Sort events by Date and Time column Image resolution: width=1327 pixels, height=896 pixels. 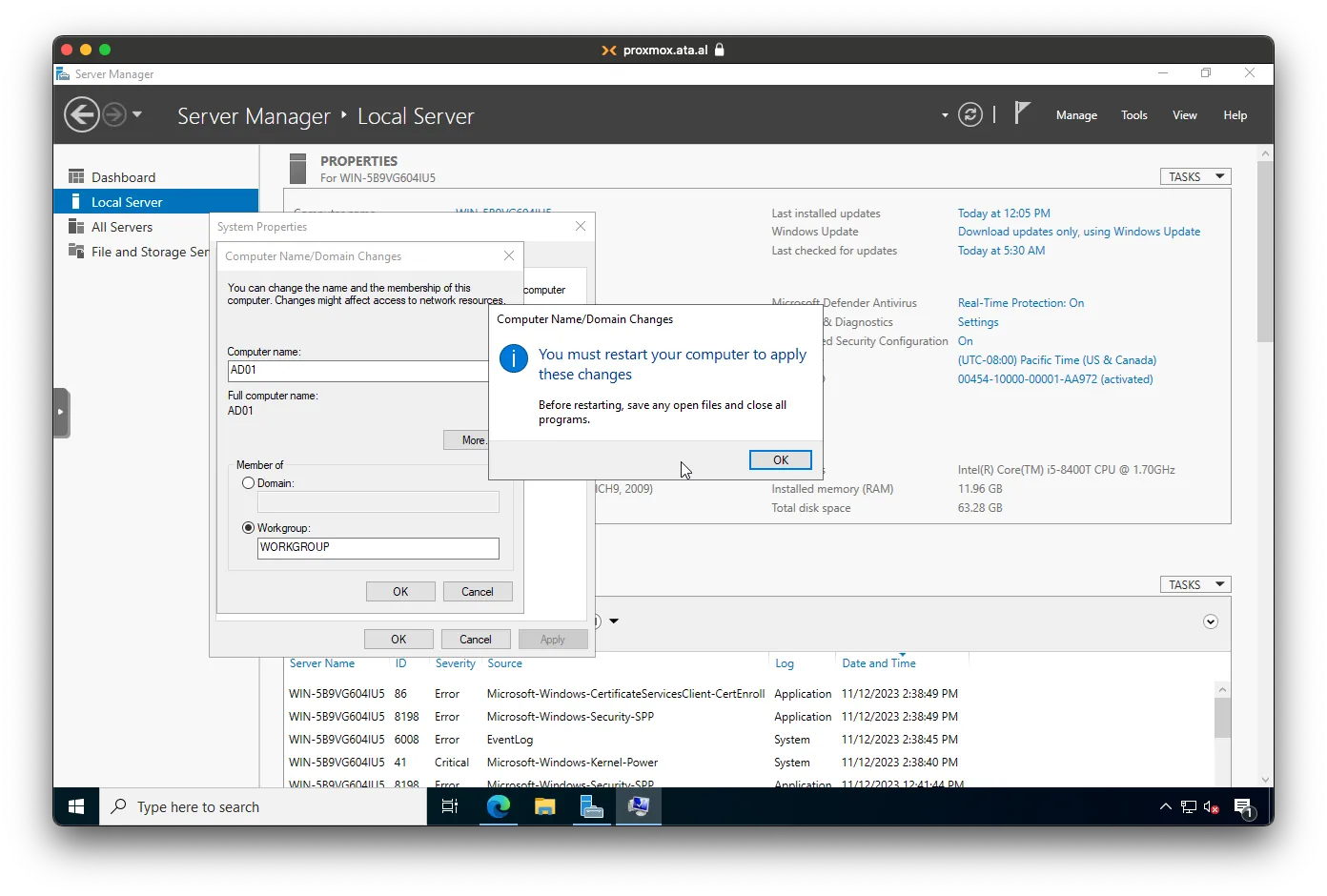click(x=879, y=663)
